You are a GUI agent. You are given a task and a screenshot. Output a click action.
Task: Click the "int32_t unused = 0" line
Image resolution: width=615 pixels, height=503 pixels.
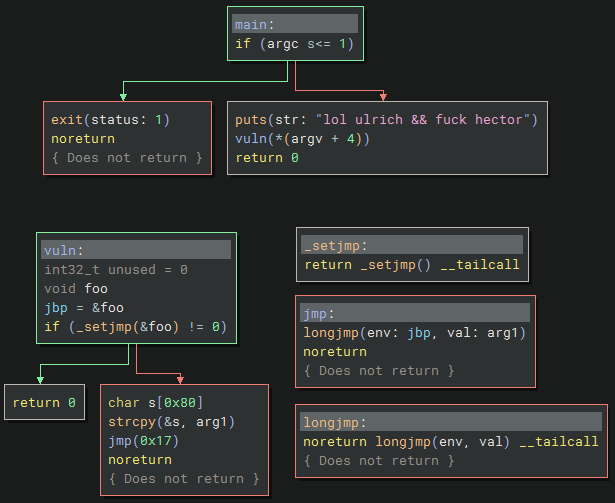tap(116, 270)
